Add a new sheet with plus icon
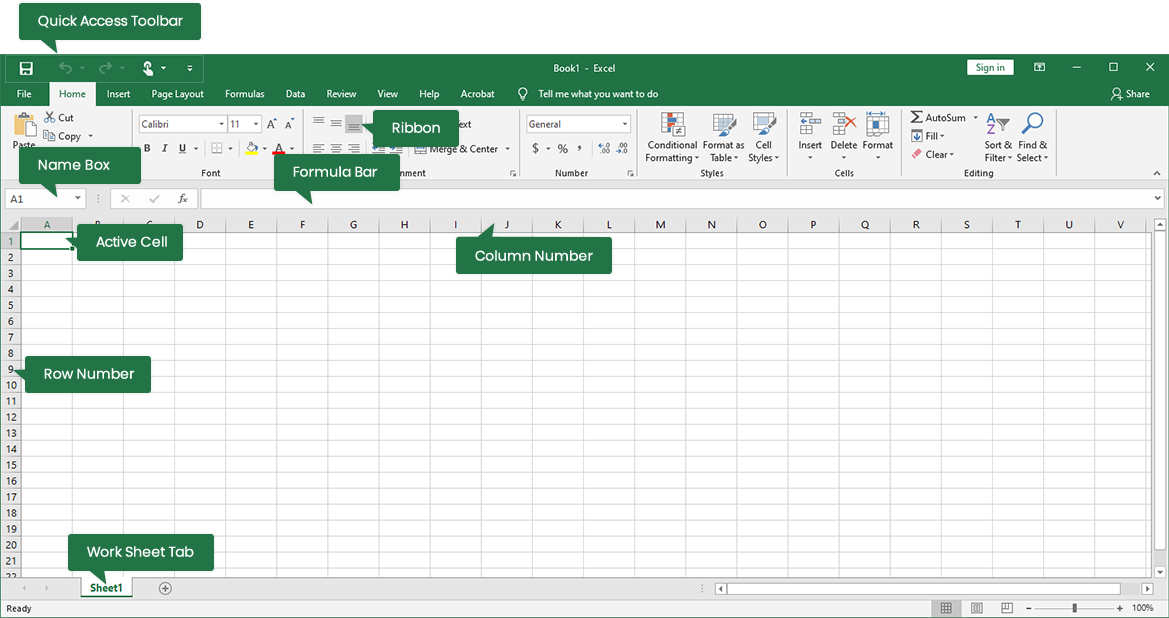This screenshot has height=618, width=1169. (x=166, y=588)
